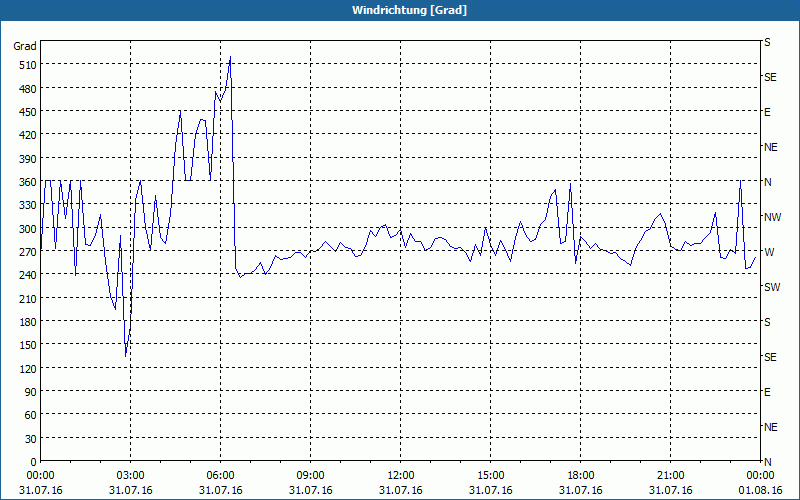Viewport: 800px width, 500px height.
Task: Click the wind direction peak near 06:20
Action: (231, 57)
